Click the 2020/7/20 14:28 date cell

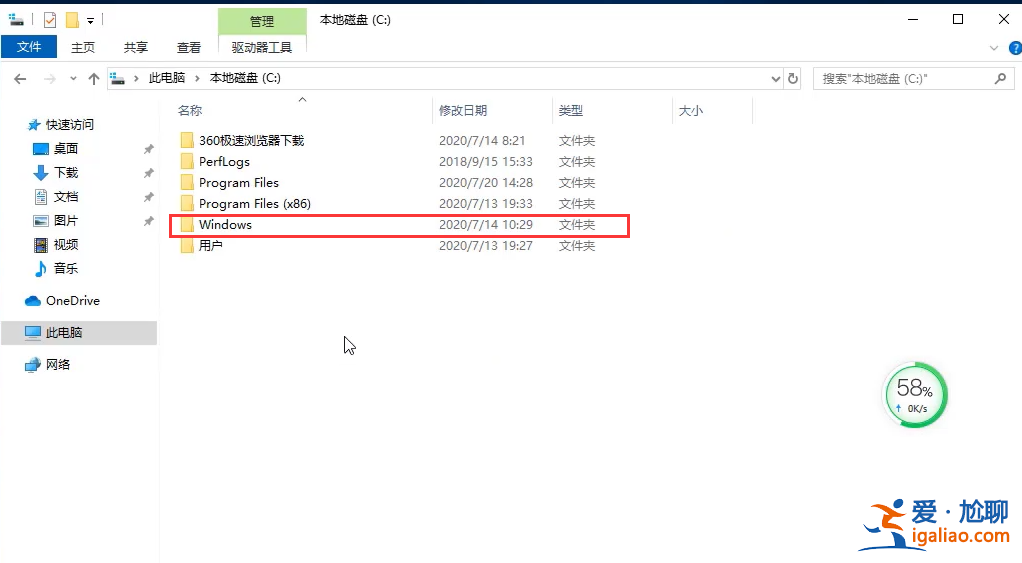pos(486,182)
